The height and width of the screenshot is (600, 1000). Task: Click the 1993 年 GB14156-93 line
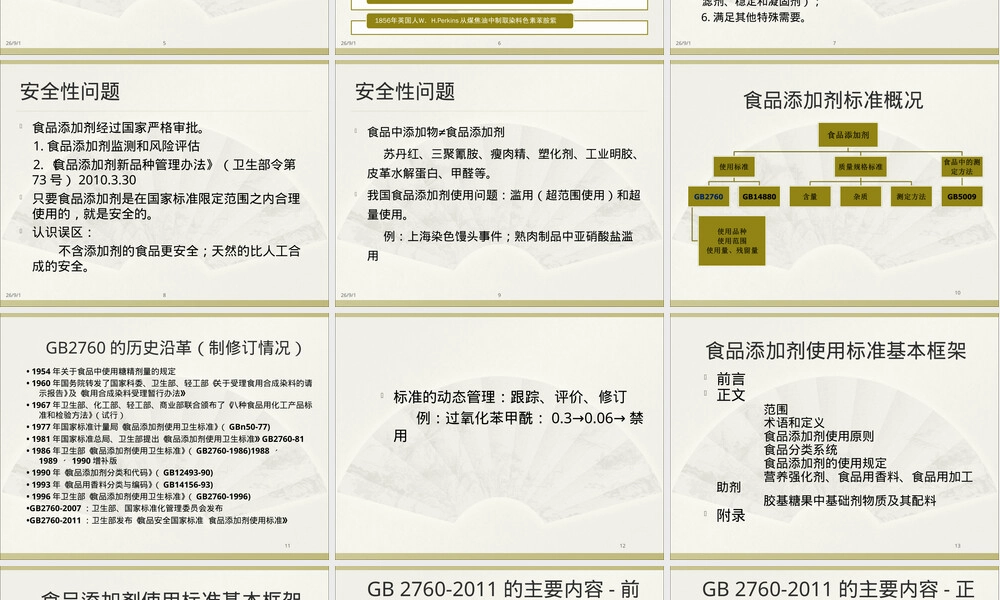pos(121,485)
